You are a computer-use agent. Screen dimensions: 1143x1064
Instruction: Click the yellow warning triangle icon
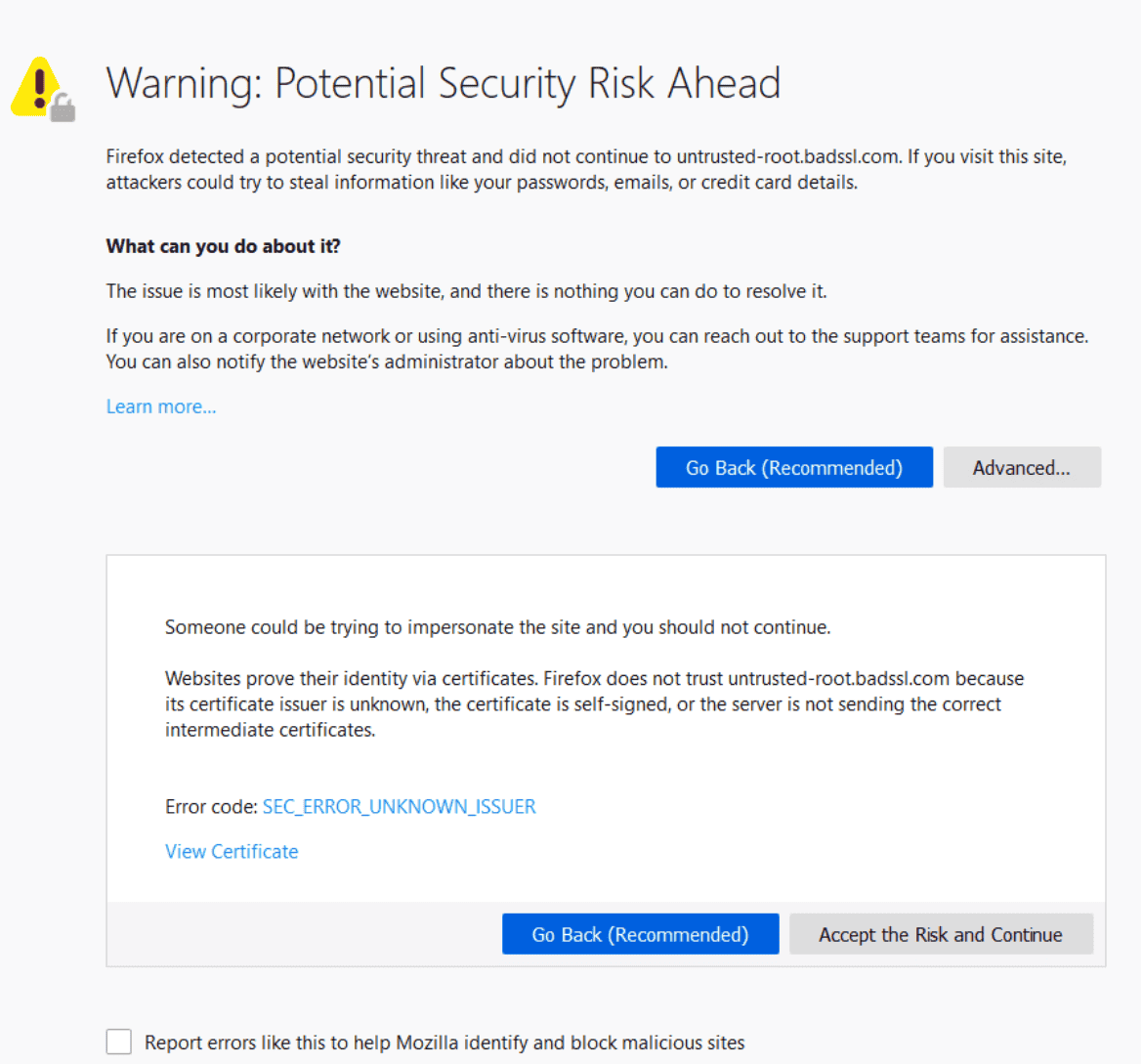[x=37, y=85]
